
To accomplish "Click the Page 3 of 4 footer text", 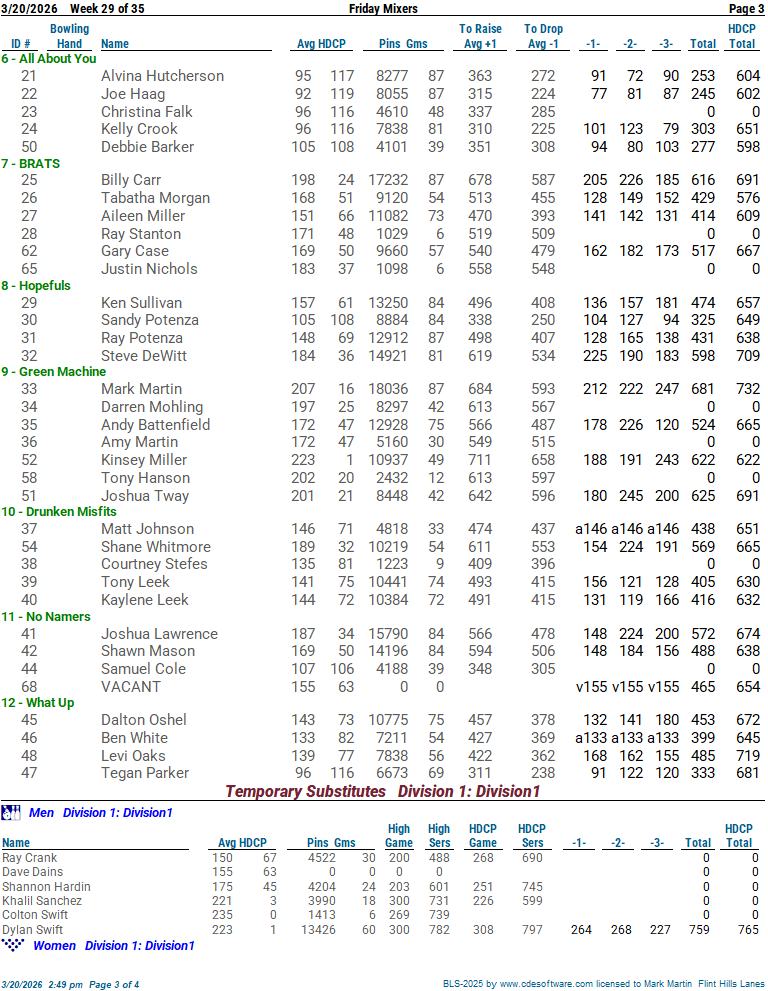I will coord(105,984).
